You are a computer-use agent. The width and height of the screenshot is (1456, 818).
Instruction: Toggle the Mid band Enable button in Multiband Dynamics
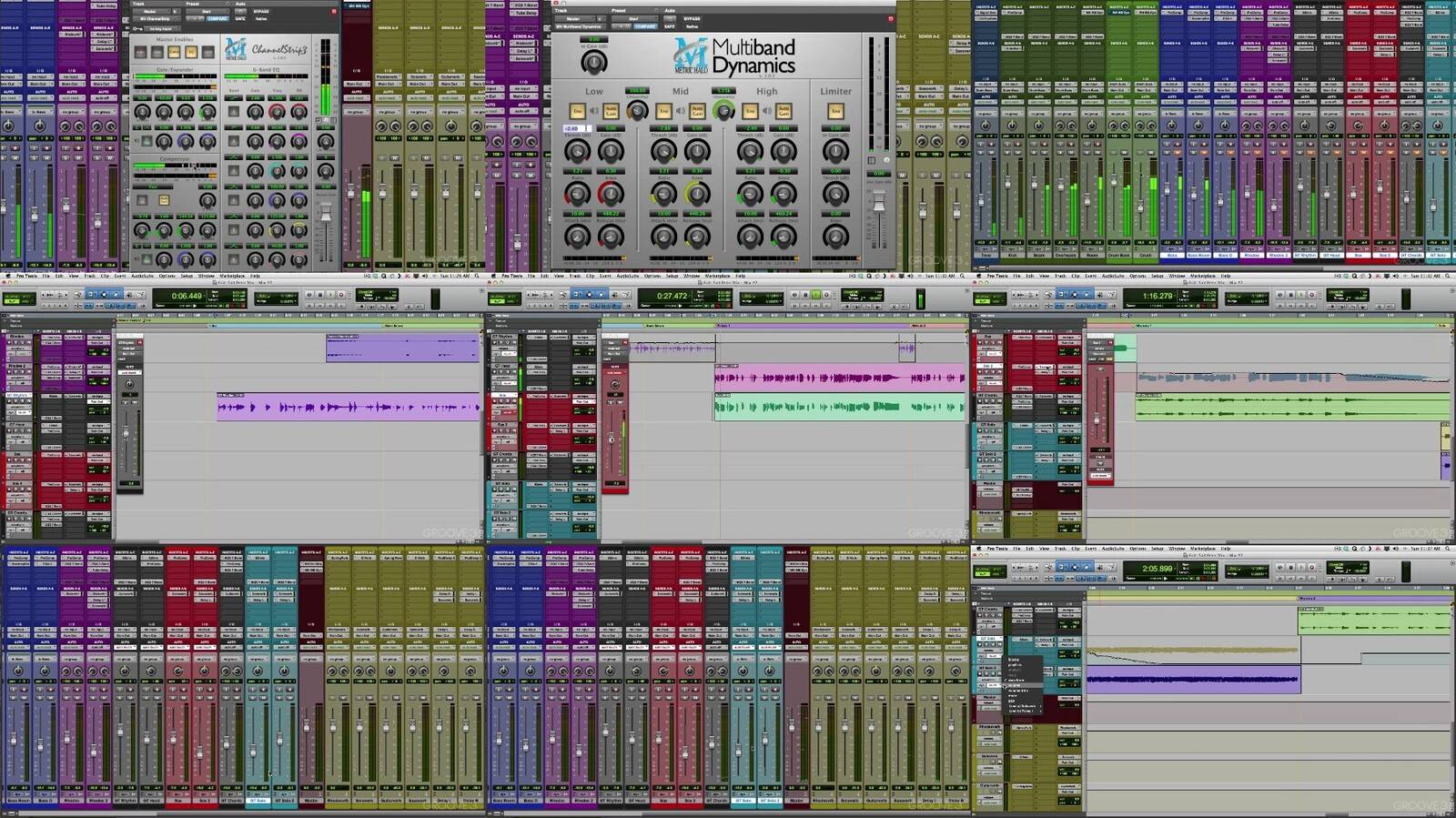tap(664, 111)
